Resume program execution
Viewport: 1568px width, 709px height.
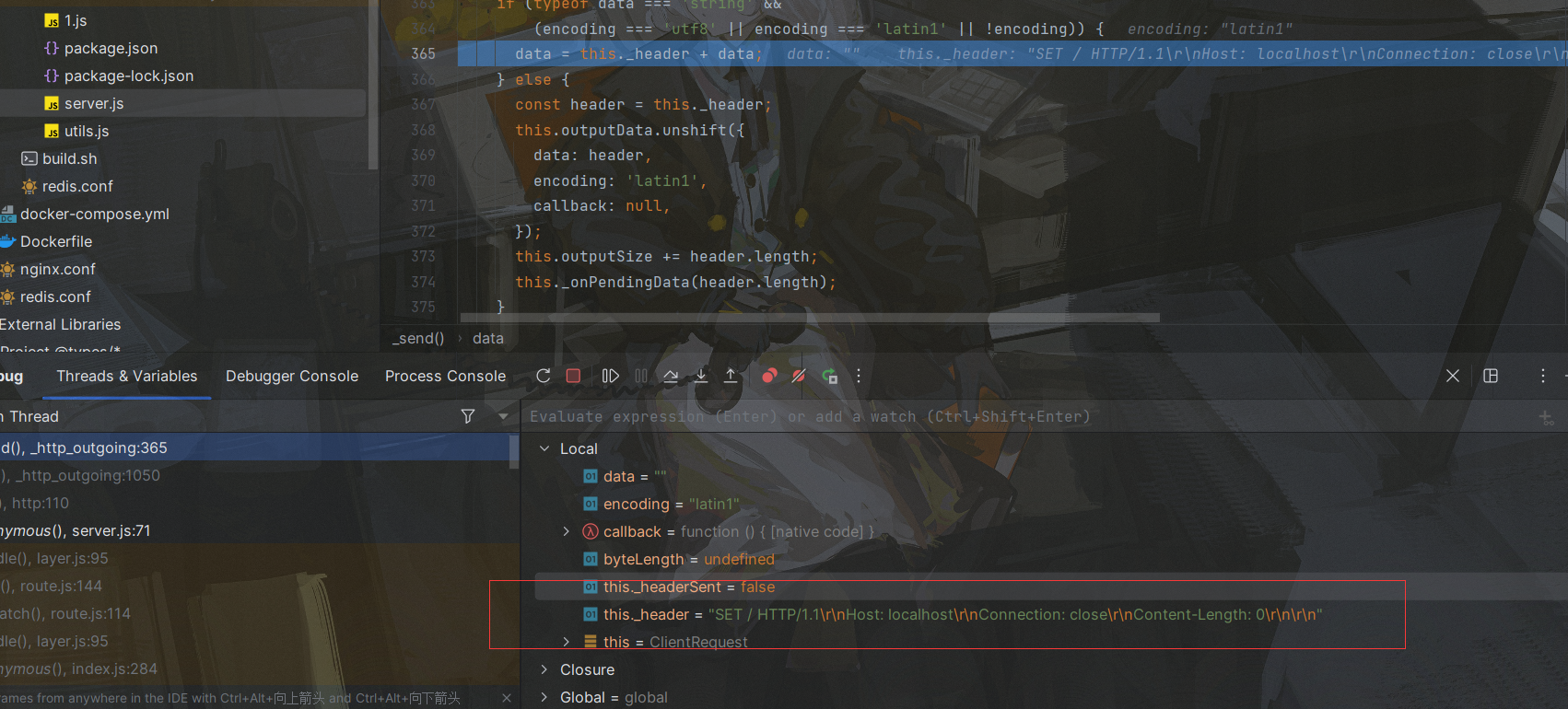click(610, 376)
